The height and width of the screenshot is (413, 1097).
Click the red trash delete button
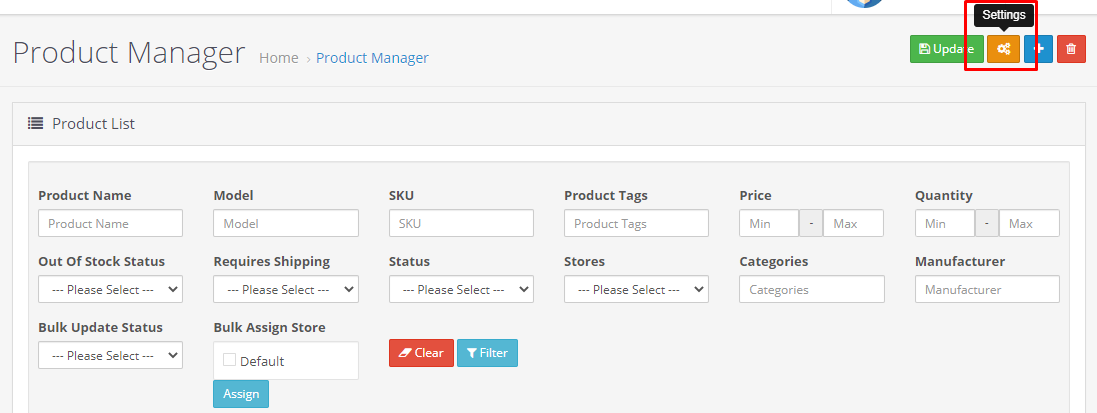1071,49
